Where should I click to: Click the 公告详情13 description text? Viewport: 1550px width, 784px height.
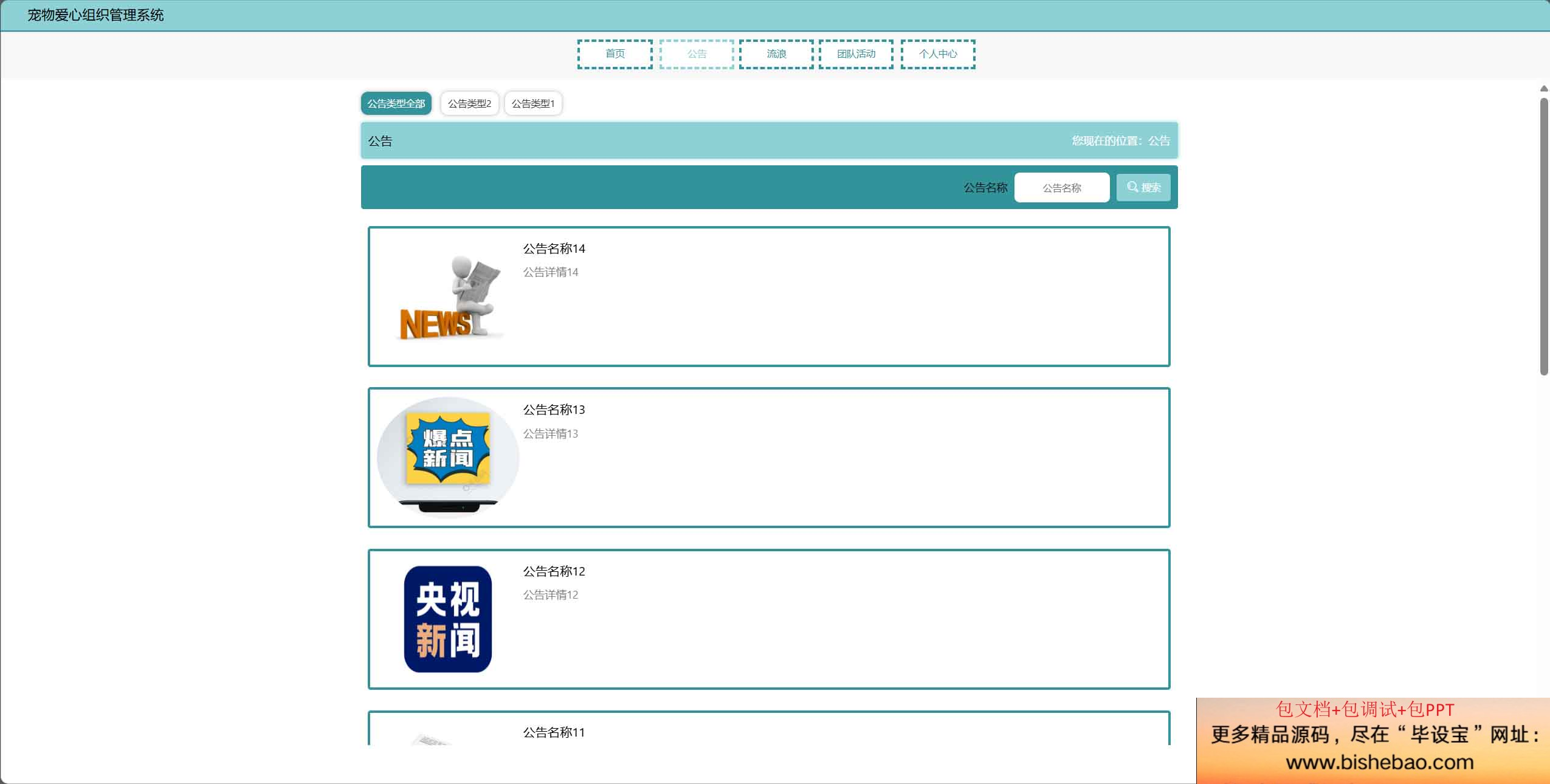(551, 433)
